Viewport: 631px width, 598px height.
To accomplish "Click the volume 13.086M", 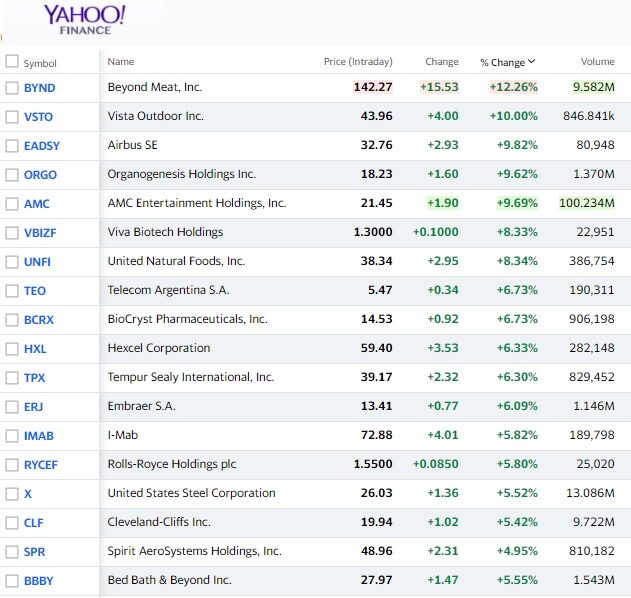I will tap(590, 493).
